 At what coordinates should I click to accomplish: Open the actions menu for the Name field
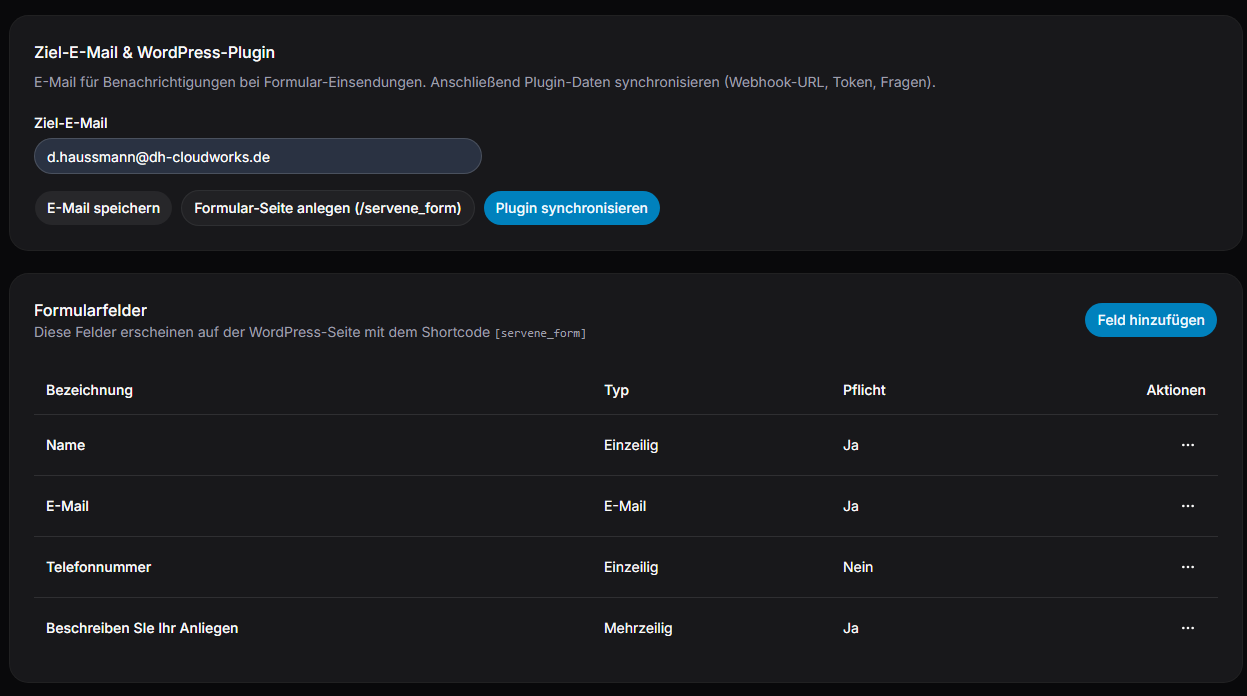coord(1187,445)
